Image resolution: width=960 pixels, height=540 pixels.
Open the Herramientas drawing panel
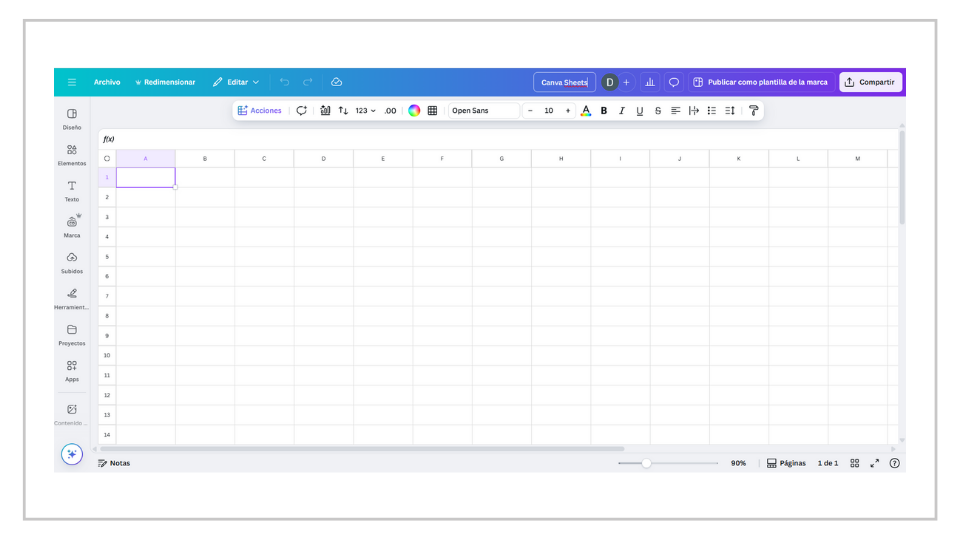point(72,299)
